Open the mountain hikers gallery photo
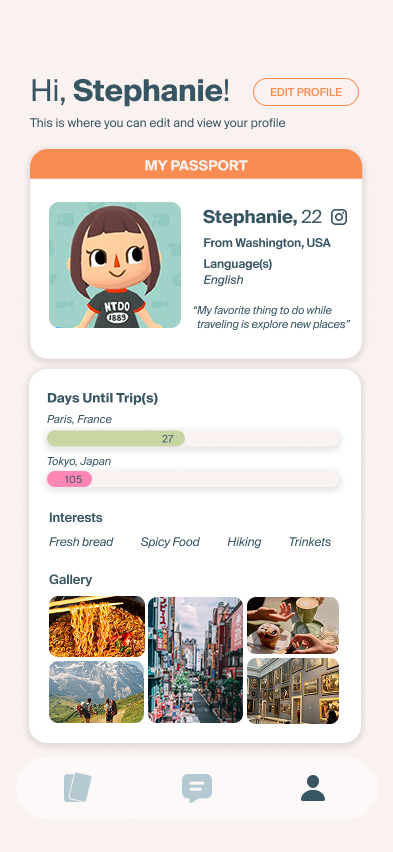Screen dimensions: 393x852 point(97,692)
